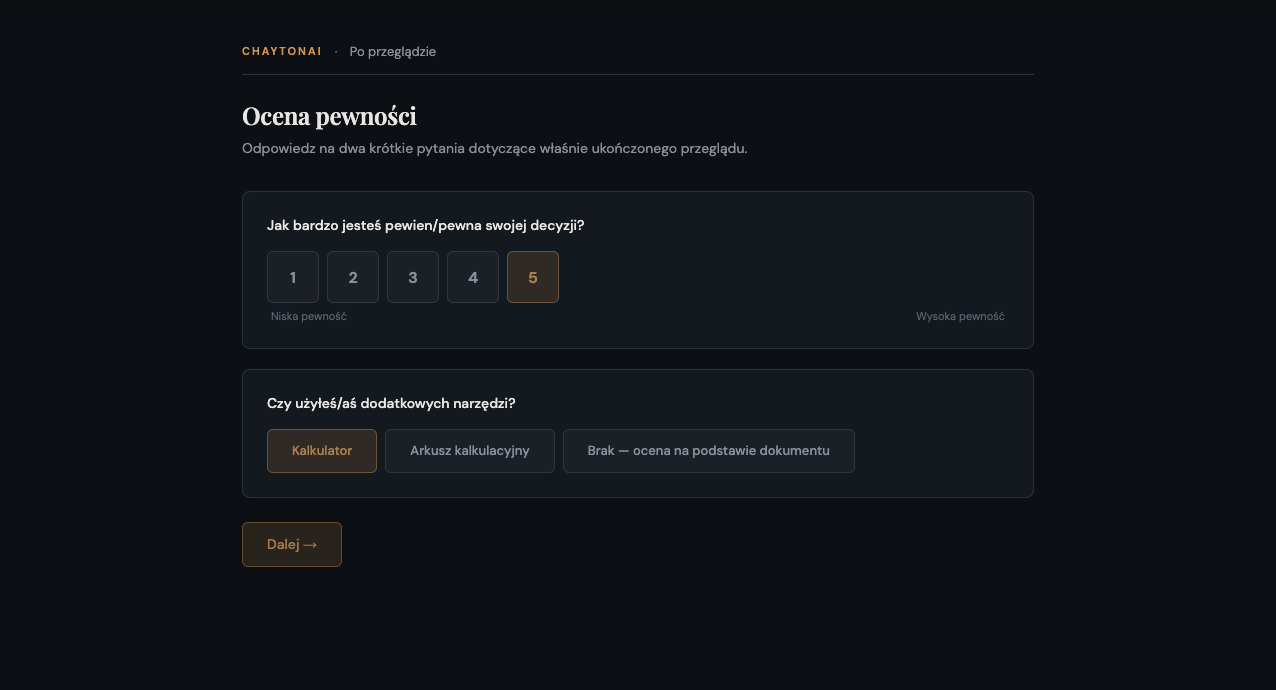Click the subtitle starting with "Odpowiedz na dwa"
The height and width of the screenshot is (690, 1276).
tap(494, 149)
